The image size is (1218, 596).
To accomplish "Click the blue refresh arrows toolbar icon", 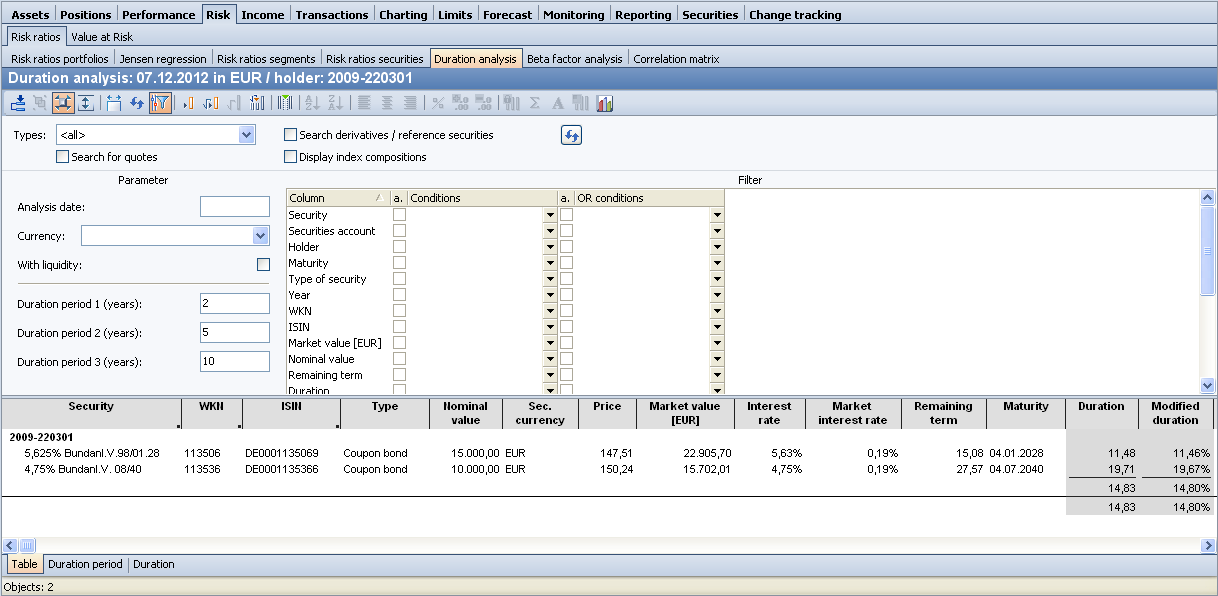I will click(x=137, y=103).
